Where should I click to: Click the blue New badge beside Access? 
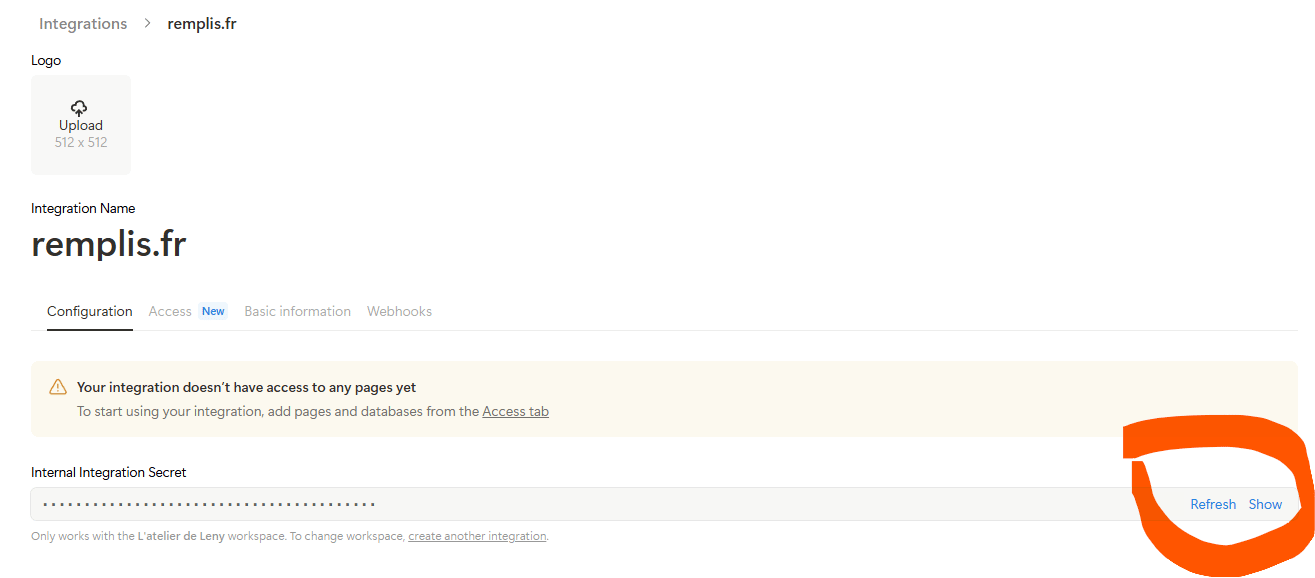(213, 311)
